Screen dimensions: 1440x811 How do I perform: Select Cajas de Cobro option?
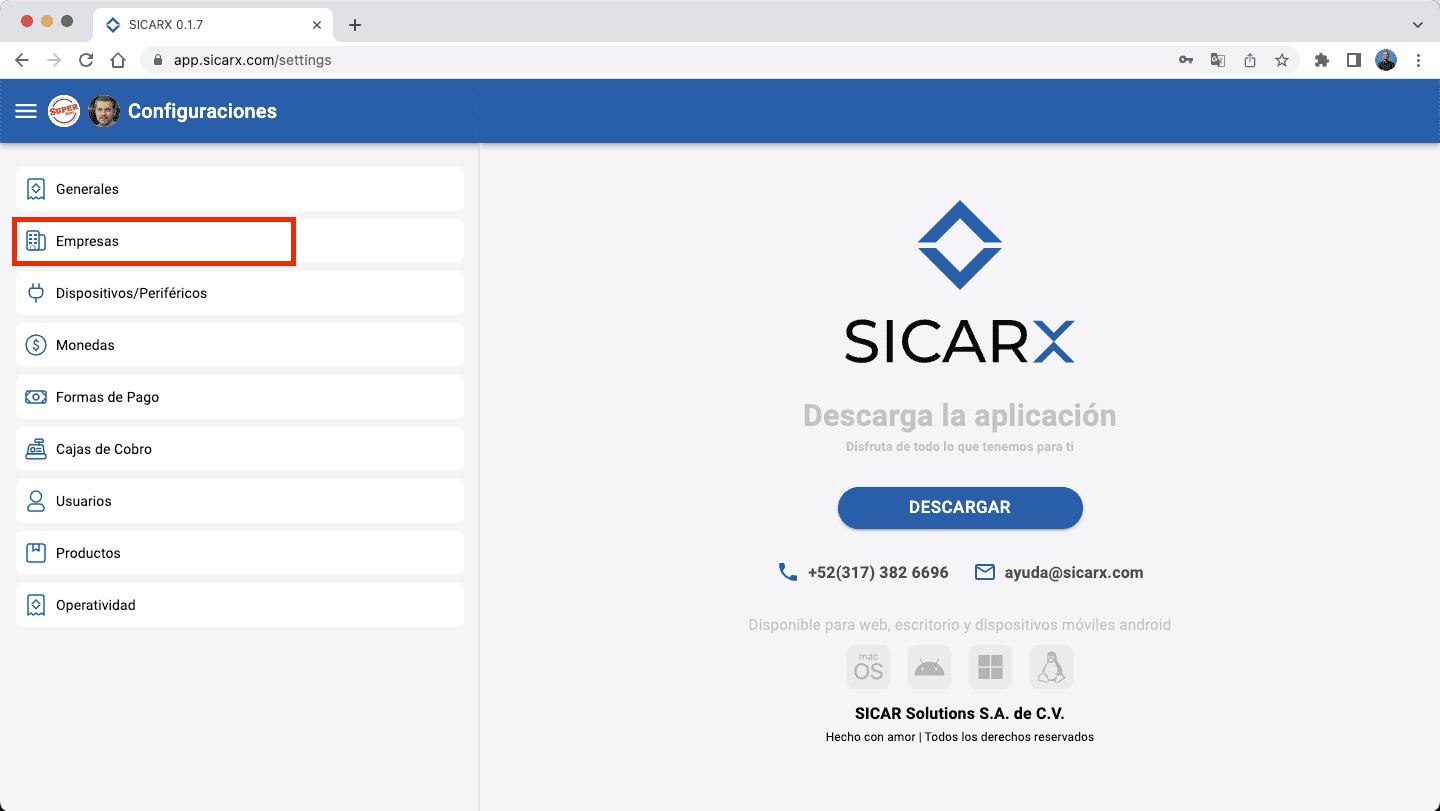tap(240, 449)
